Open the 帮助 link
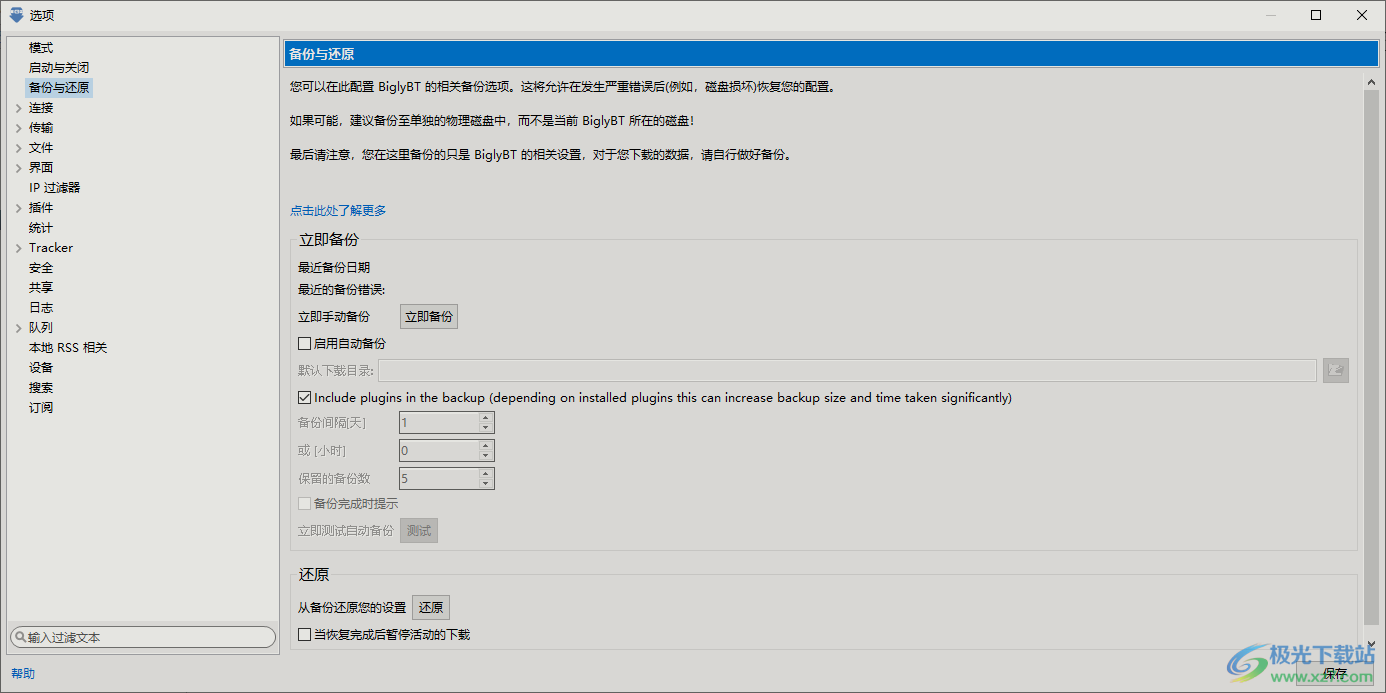 (23, 674)
